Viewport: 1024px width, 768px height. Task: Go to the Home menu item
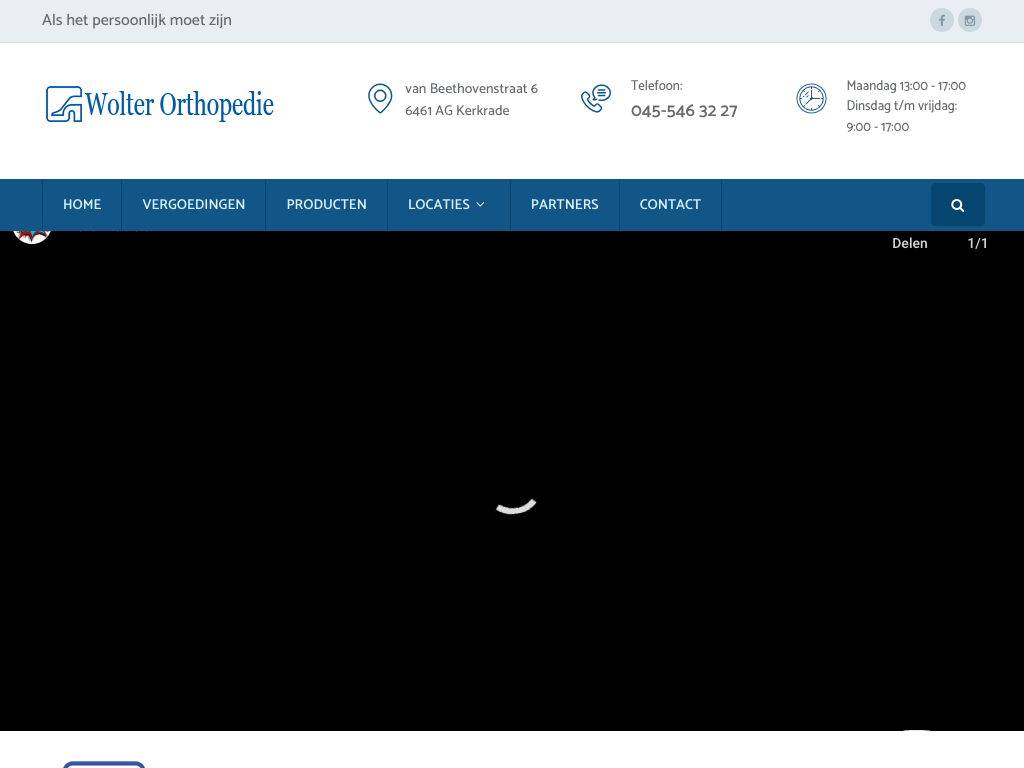[x=82, y=205]
